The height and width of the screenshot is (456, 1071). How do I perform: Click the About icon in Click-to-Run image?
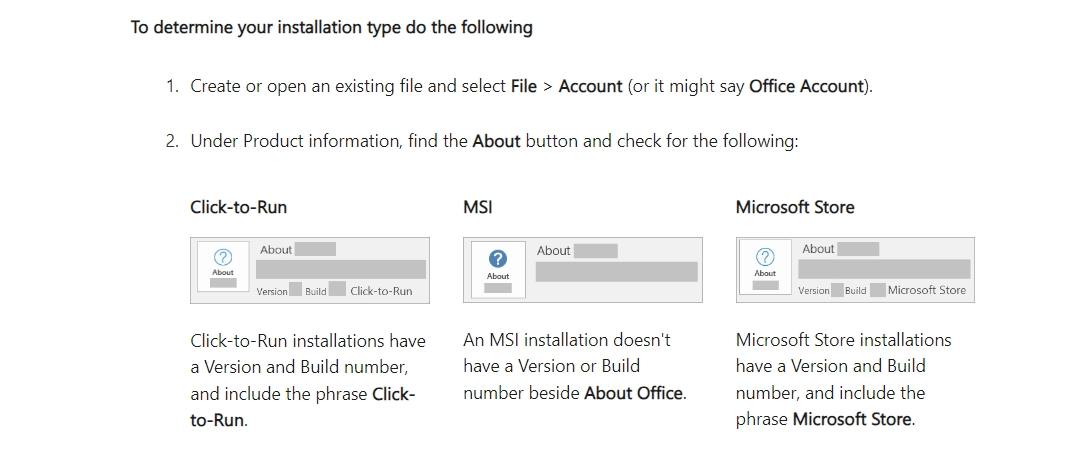223,257
